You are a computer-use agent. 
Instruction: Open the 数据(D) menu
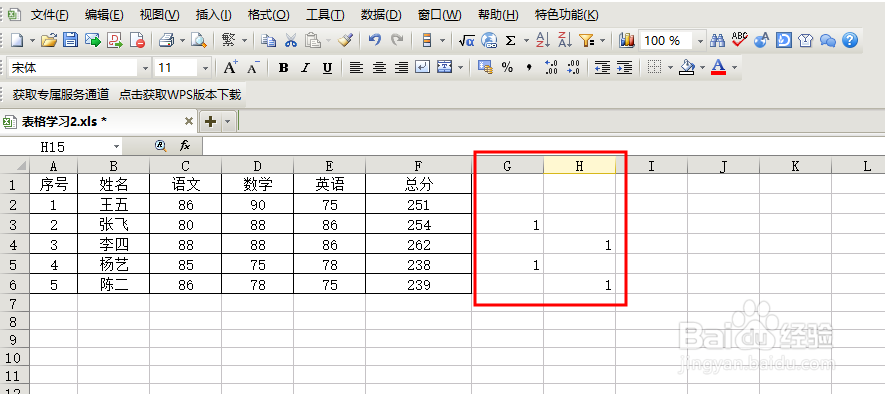click(x=381, y=15)
